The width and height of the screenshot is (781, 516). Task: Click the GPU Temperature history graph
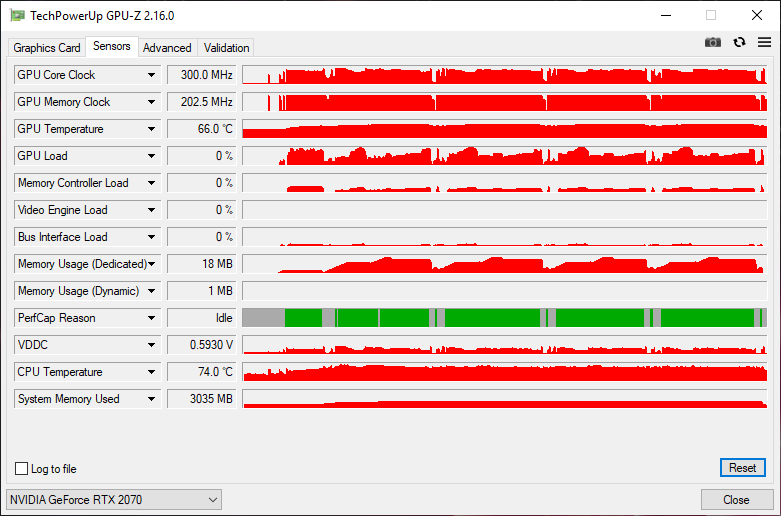point(505,129)
